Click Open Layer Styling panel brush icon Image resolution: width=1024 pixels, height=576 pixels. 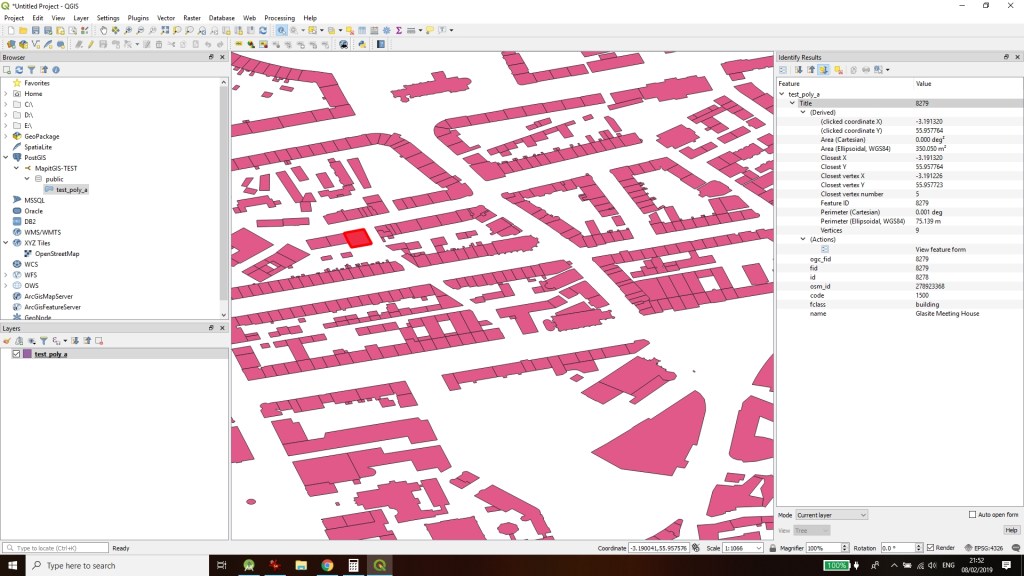point(7,341)
